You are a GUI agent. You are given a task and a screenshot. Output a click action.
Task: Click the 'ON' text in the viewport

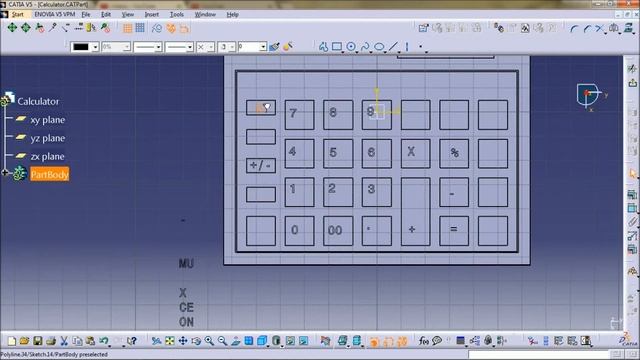tap(186, 322)
